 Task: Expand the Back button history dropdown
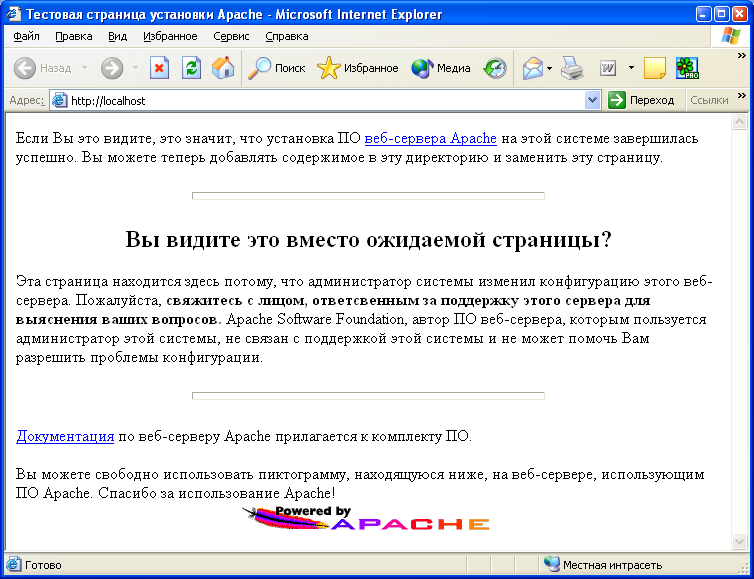tap(85, 68)
